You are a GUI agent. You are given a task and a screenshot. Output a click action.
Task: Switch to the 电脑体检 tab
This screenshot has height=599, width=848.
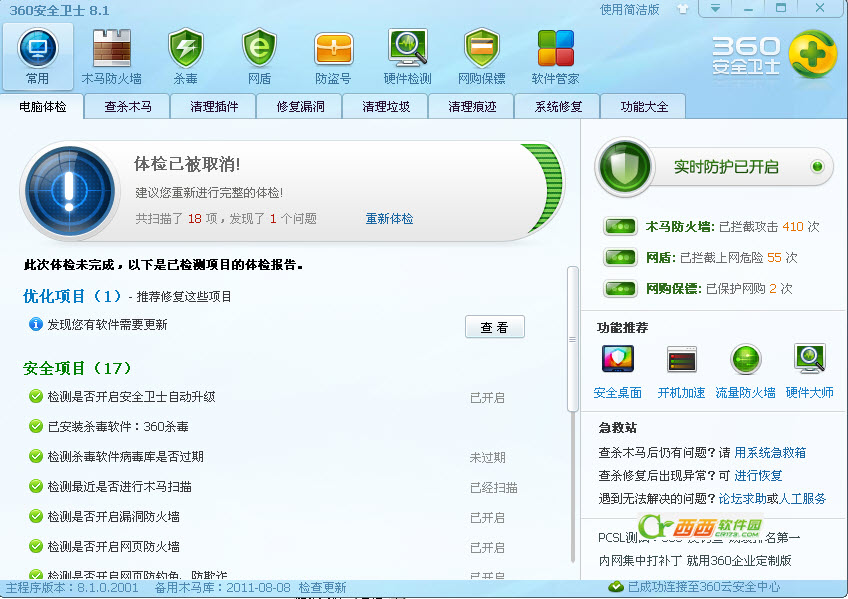pos(42,107)
